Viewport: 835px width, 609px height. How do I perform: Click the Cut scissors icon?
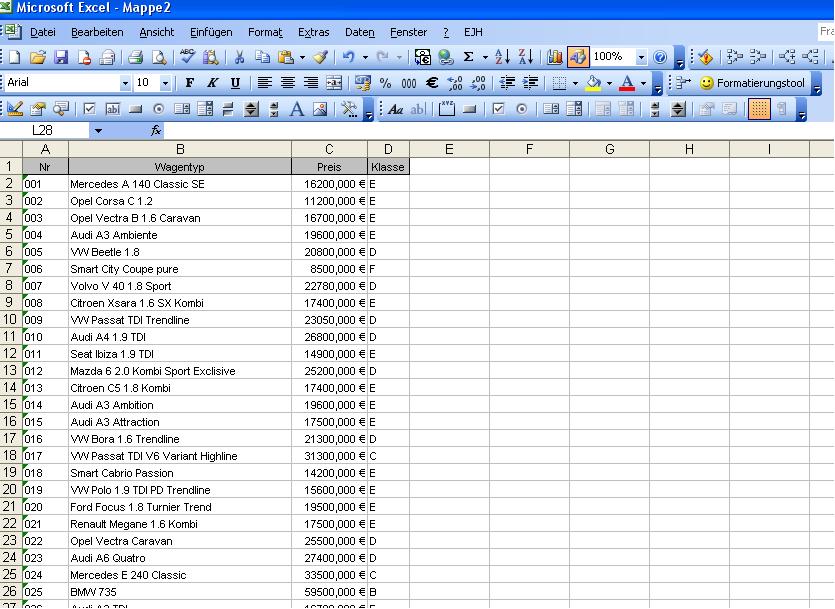coord(239,58)
